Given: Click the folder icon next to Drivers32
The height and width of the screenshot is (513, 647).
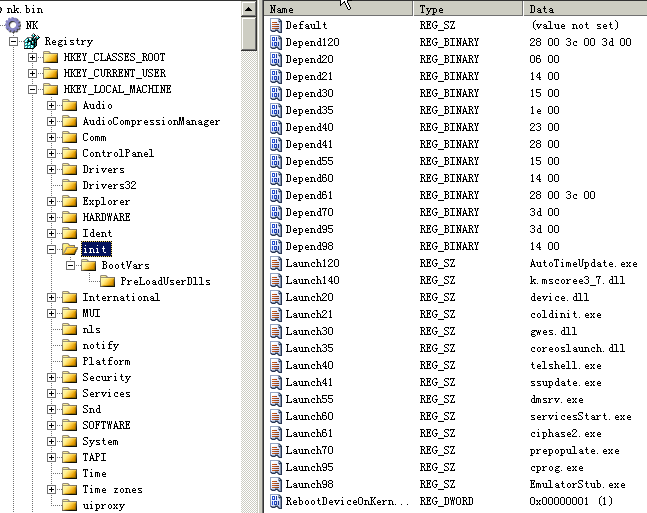Looking at the screenshot, I should point(69,185).
